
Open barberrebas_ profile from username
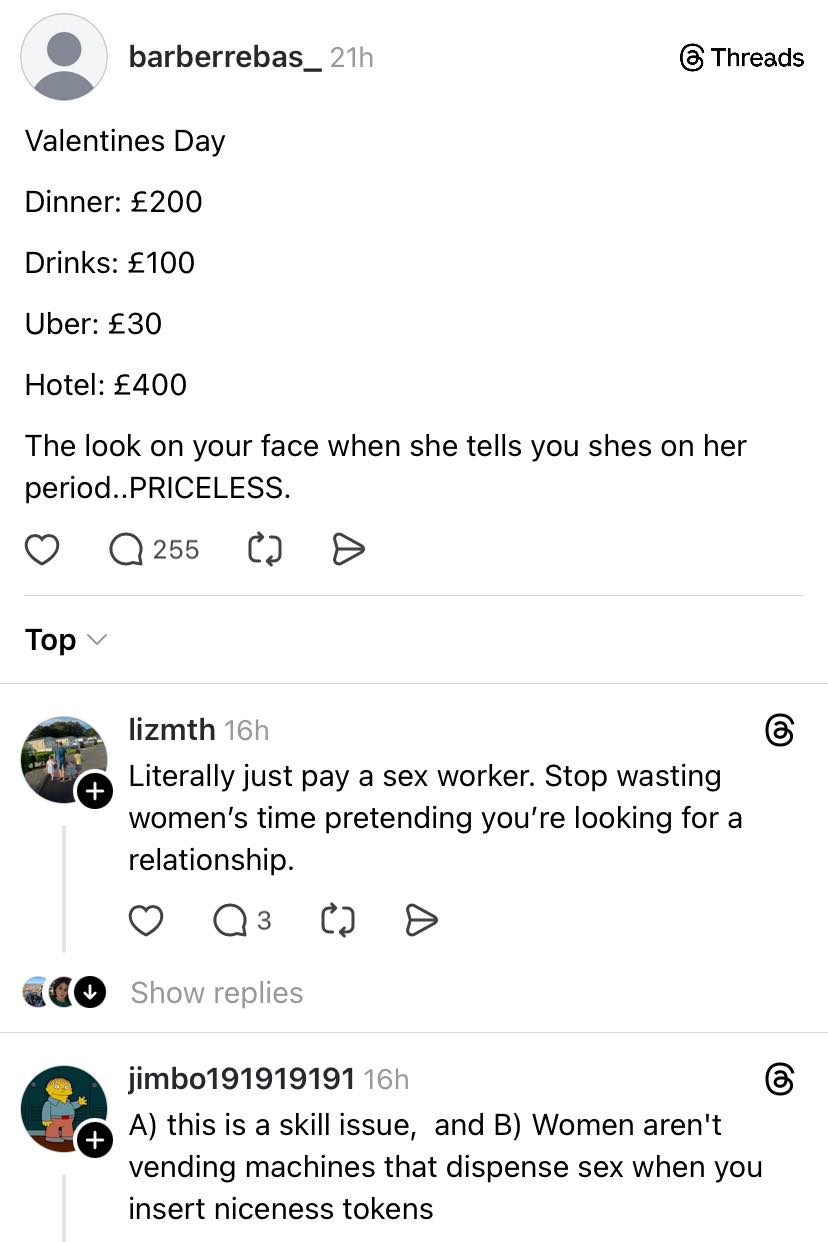point(225,58)
